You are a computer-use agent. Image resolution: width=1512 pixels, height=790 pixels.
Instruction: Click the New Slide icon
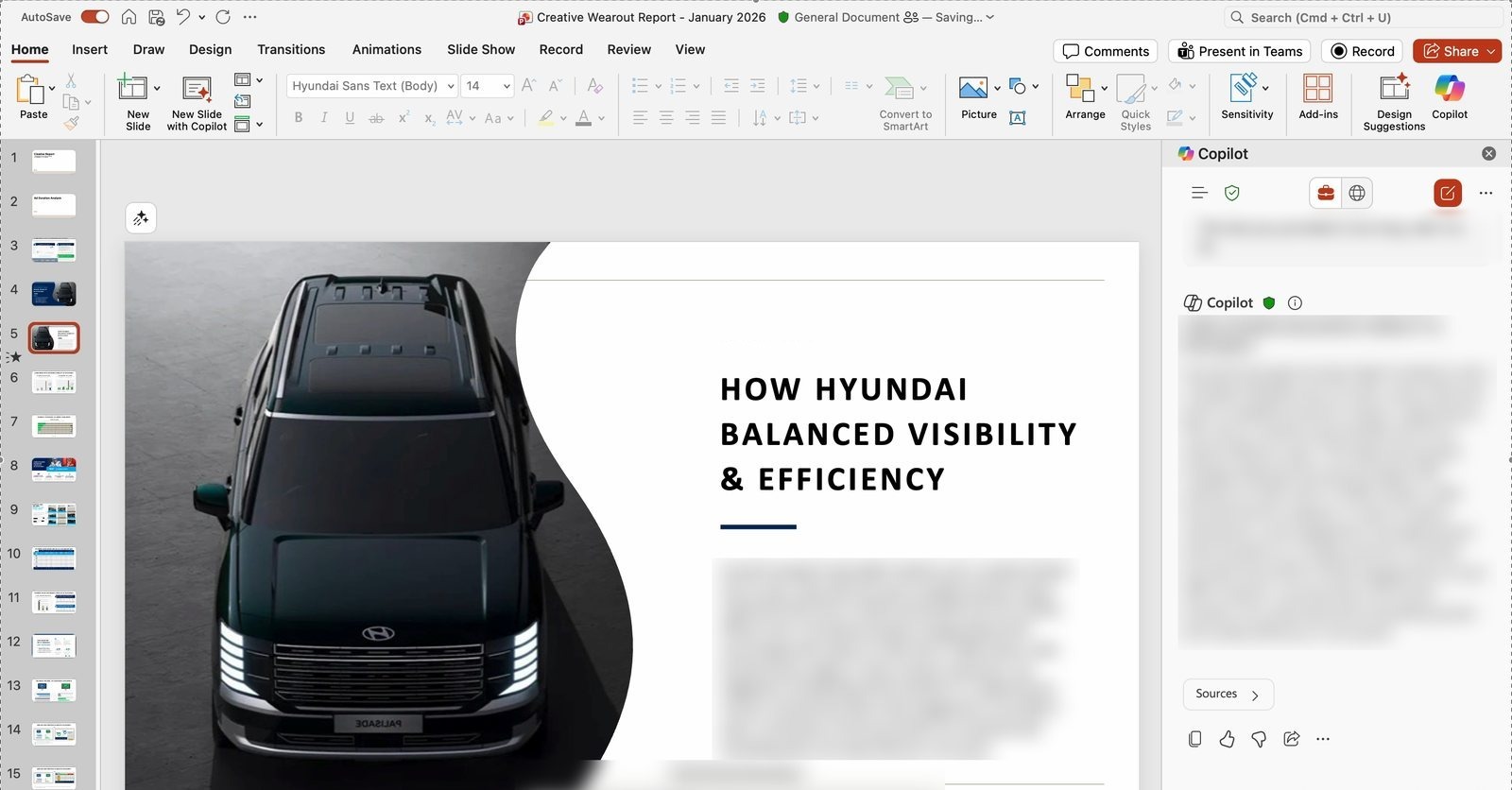[x=132, y=88]
